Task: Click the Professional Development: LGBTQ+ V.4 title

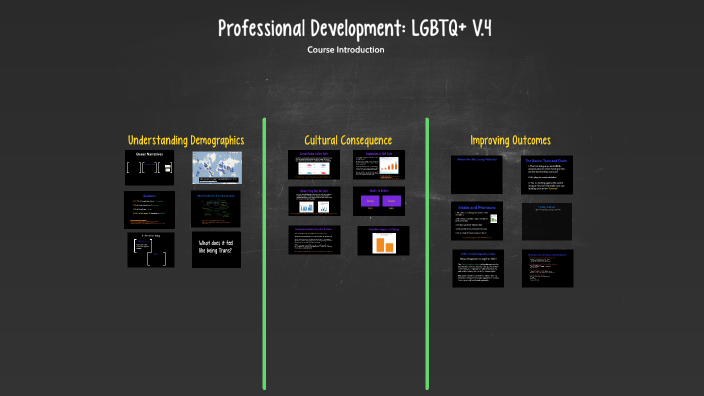Action: point(355,28)
